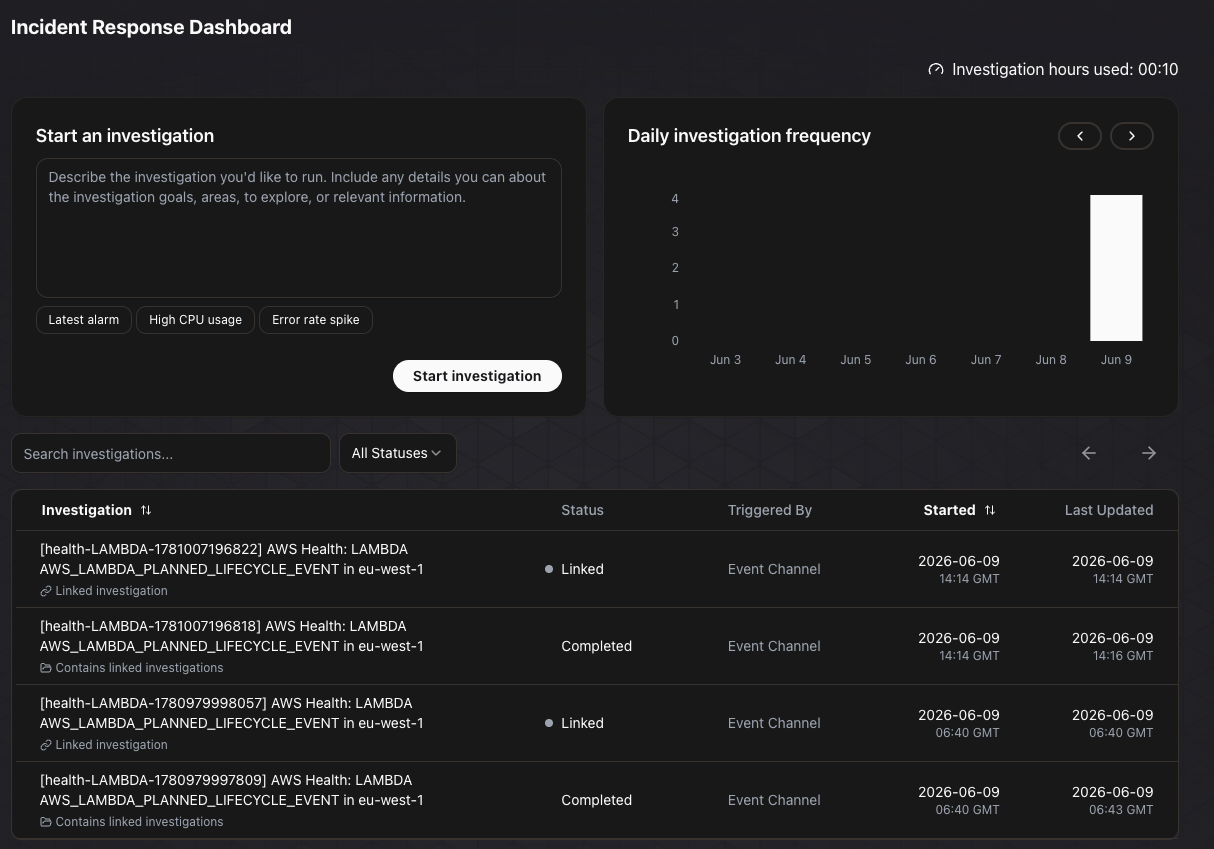Click the Triggered By column header
The width and height of the screenshot is (1214, 849).
tap(770, 510)
